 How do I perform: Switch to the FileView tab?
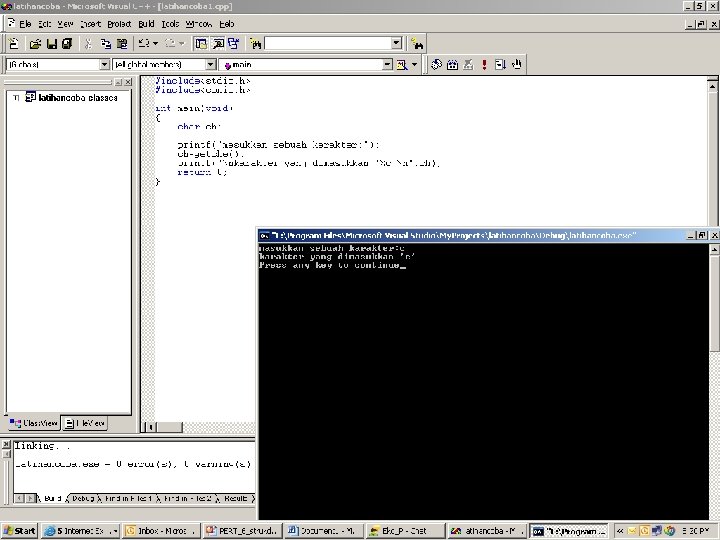pyautogui.click(x=84, y=424)
